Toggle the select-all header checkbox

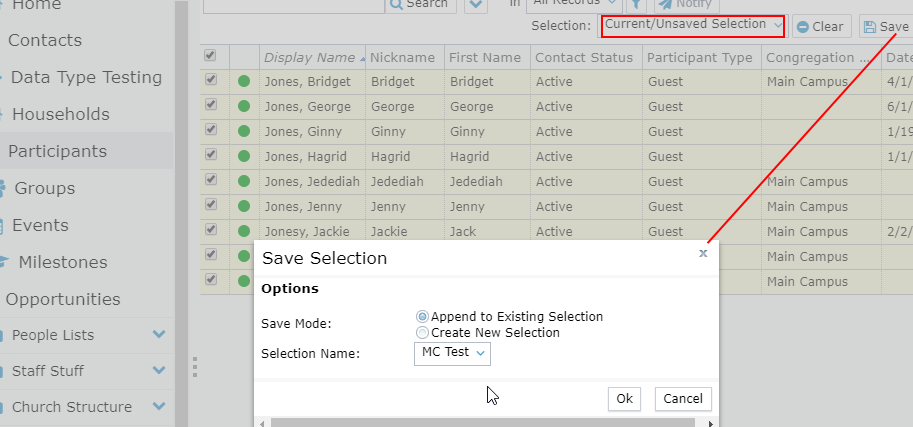coord(210,56)
